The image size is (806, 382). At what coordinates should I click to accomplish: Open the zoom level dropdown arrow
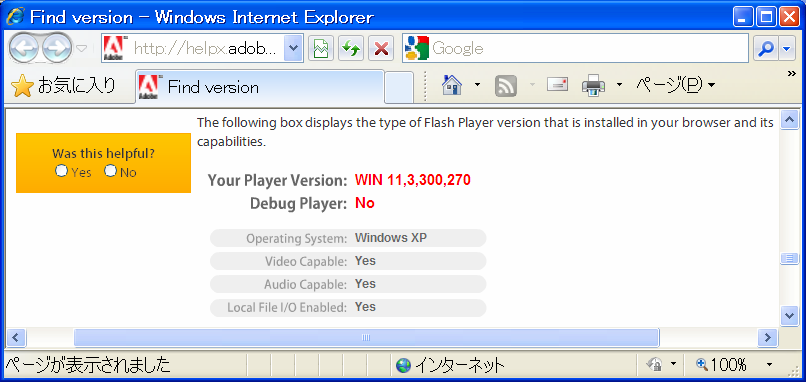click(769, 365)
